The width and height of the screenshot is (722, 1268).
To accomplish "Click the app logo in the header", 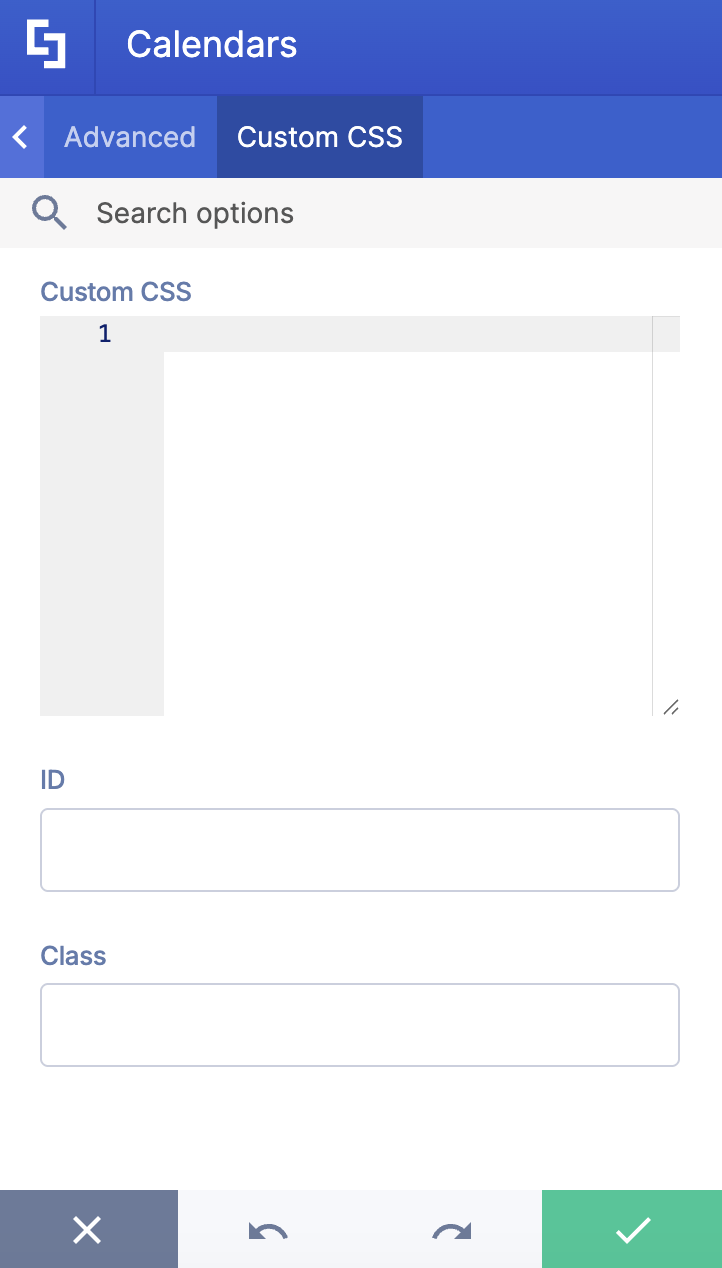I will [46, 46].
